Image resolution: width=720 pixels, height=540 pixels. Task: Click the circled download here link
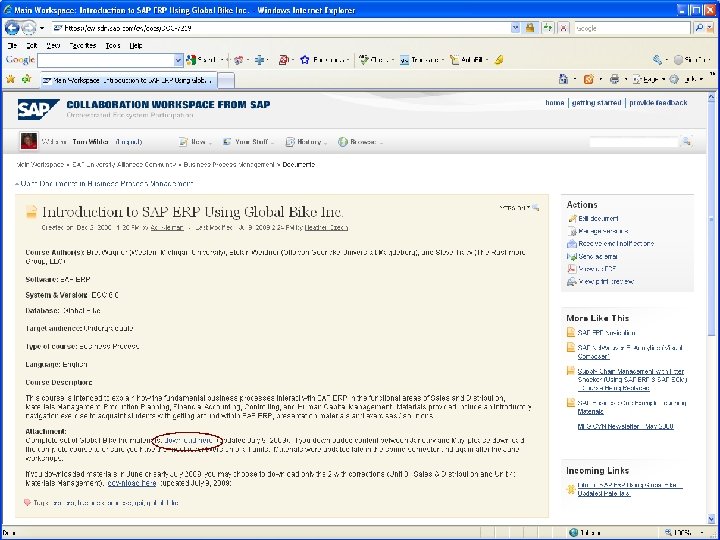(188, 440)
